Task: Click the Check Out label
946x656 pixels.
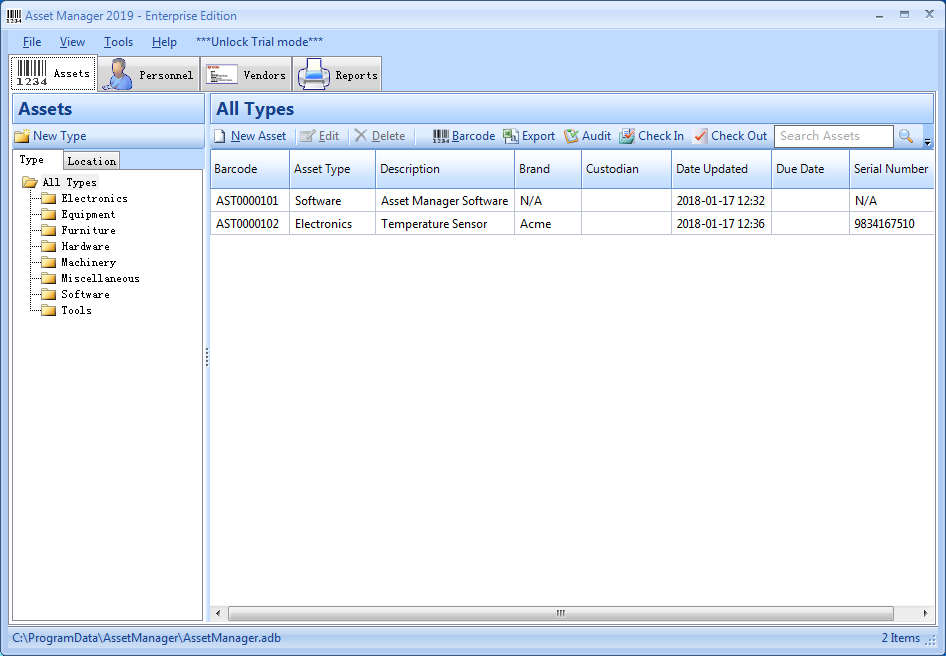Action: [739, 136]
